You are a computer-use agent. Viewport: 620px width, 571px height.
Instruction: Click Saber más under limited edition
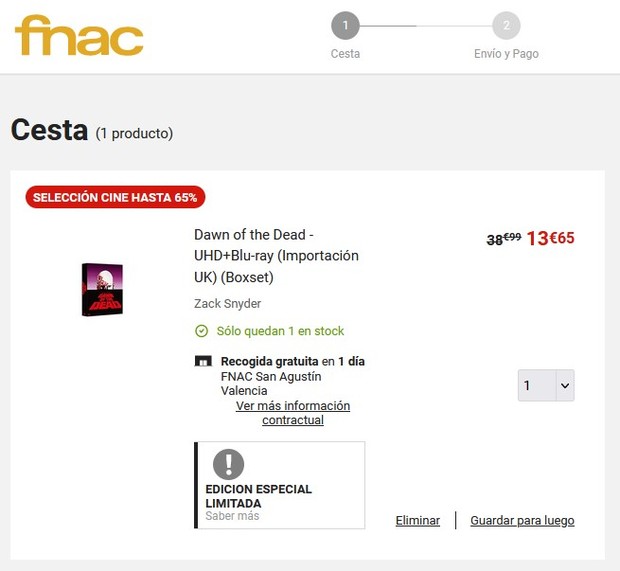232,516
